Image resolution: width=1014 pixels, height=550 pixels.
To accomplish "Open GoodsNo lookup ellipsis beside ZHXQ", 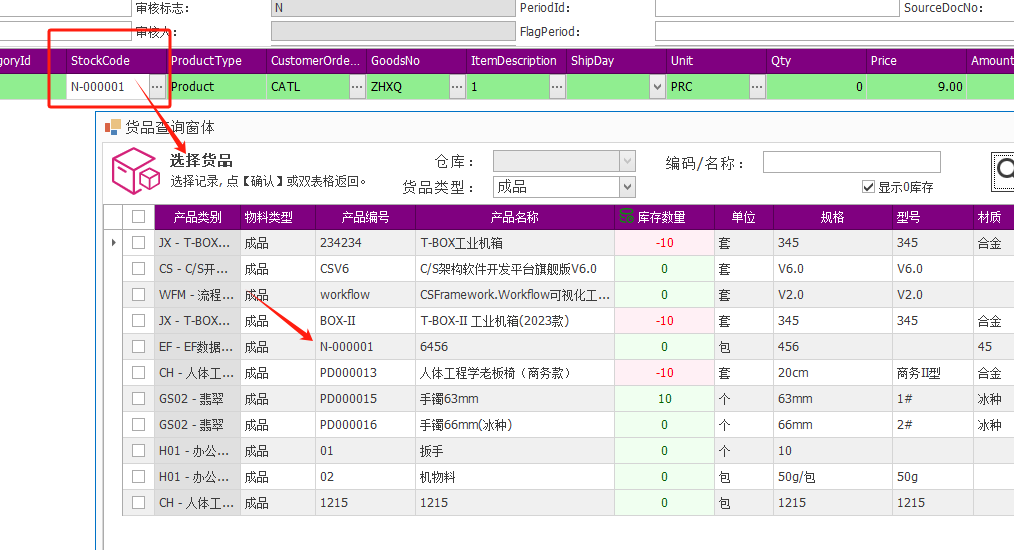I will [x=457, y=87].
